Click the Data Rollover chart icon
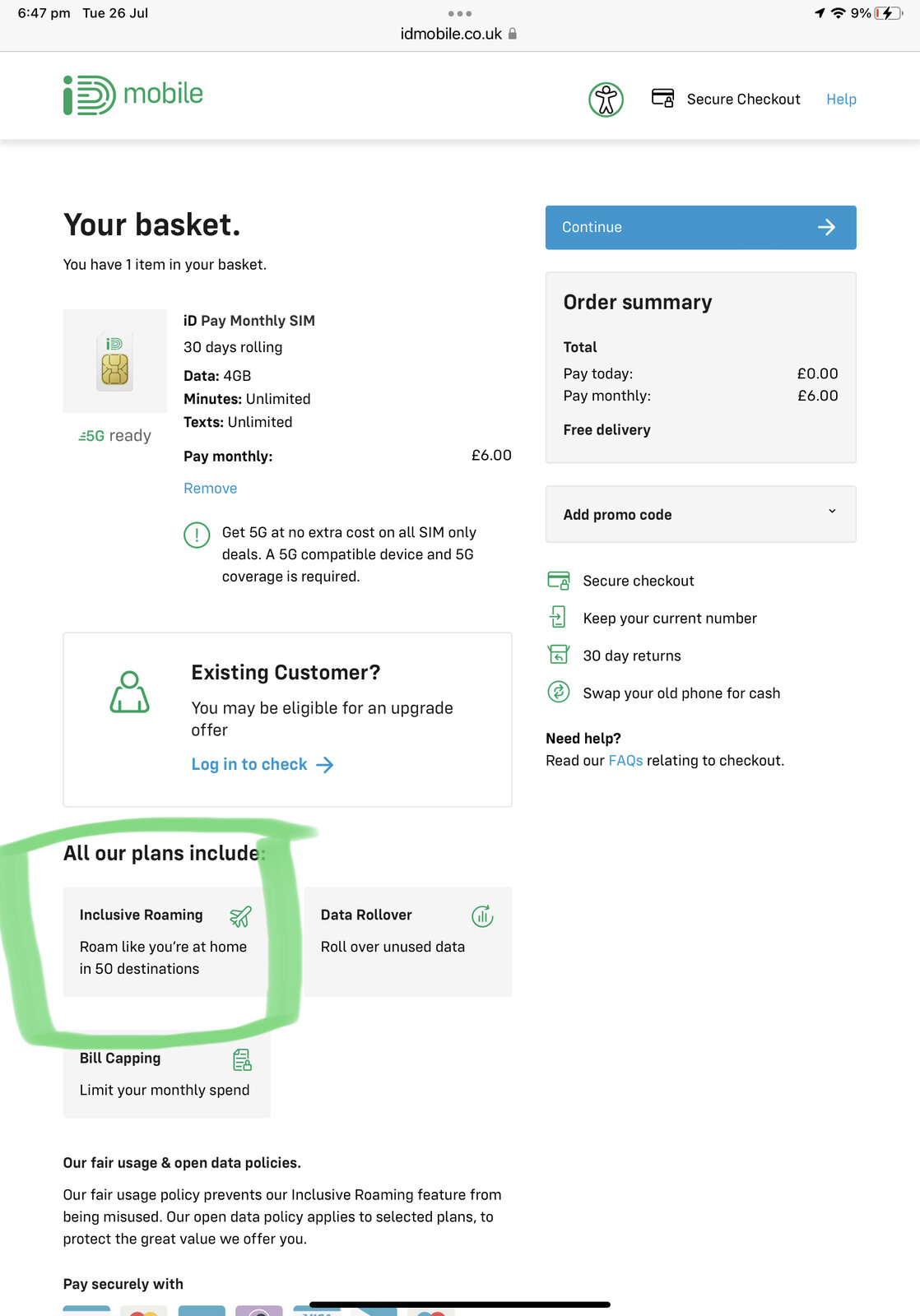 [482, 915]
